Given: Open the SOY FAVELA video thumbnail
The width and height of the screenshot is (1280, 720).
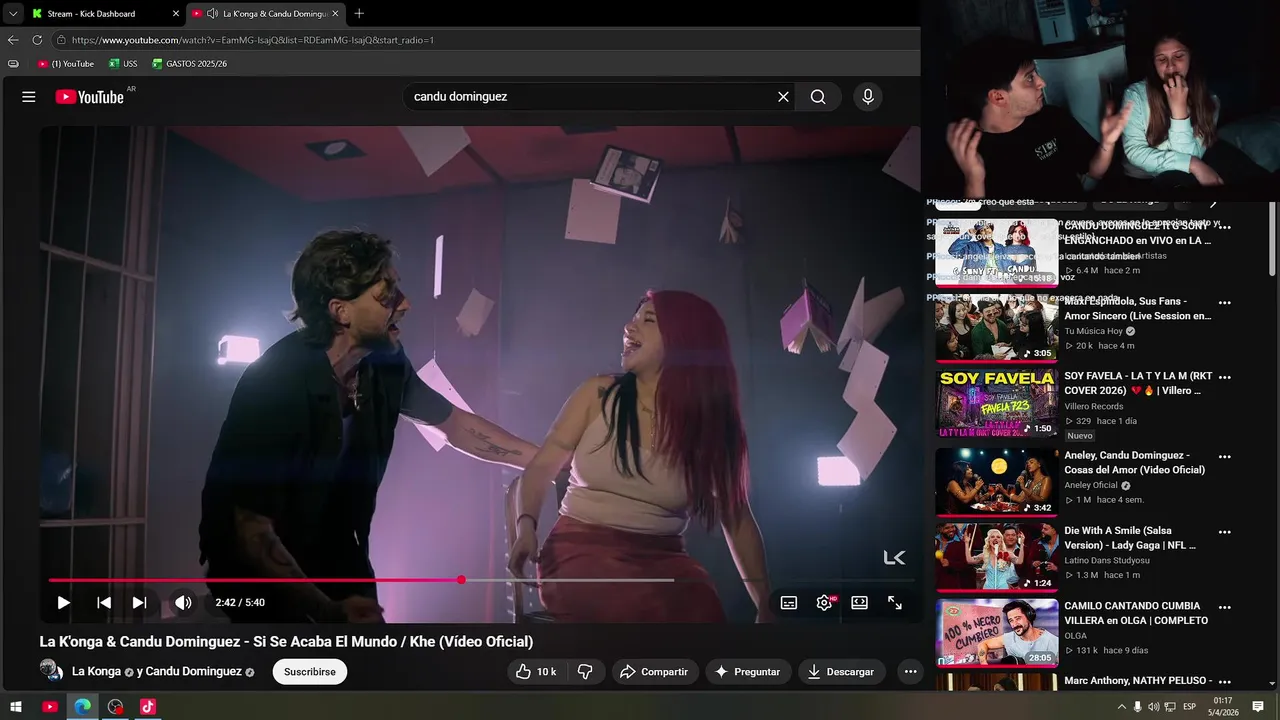Looking at the screenshot, I should [996, 404].
